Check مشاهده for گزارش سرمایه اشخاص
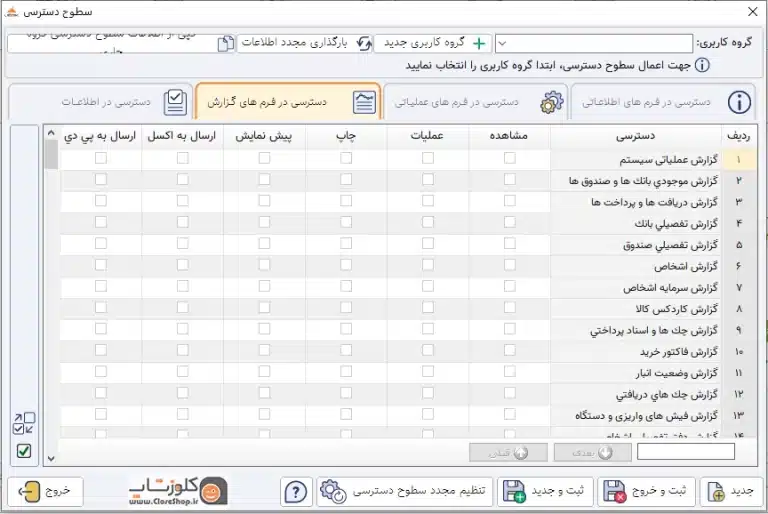 click(x=510, y=286)
